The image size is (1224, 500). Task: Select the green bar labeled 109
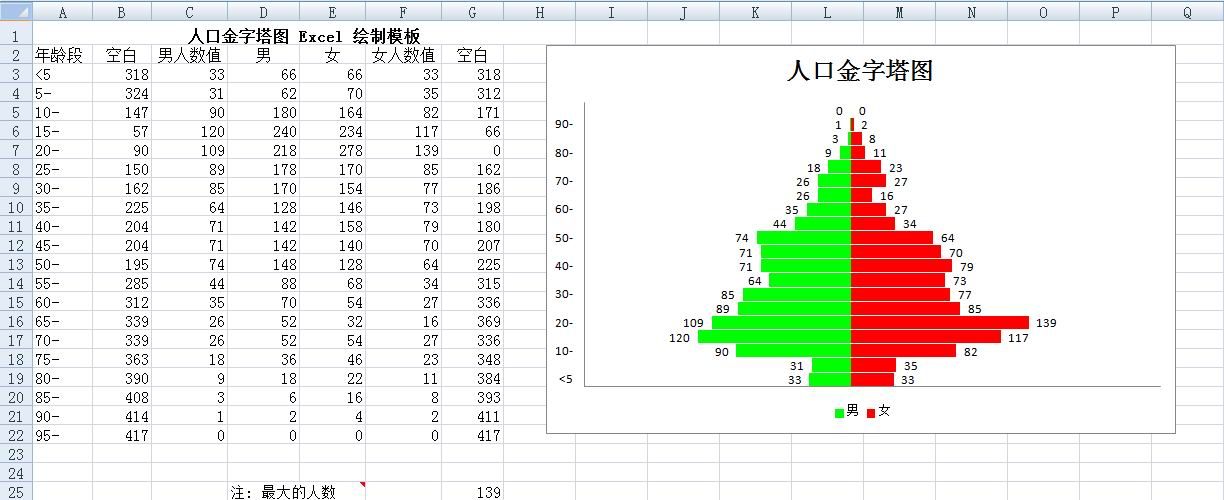(x=781, y=323)
